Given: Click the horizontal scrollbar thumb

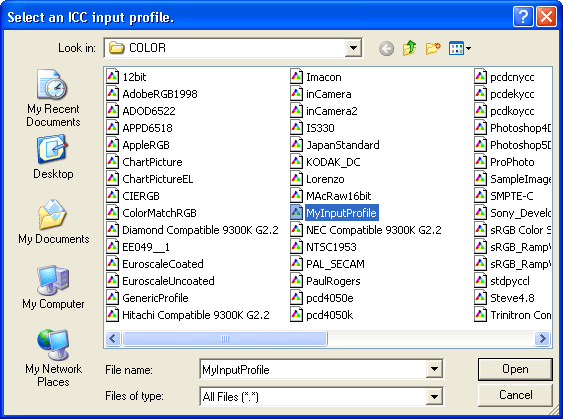Looking at the screenshot, I should coord(225,338).
